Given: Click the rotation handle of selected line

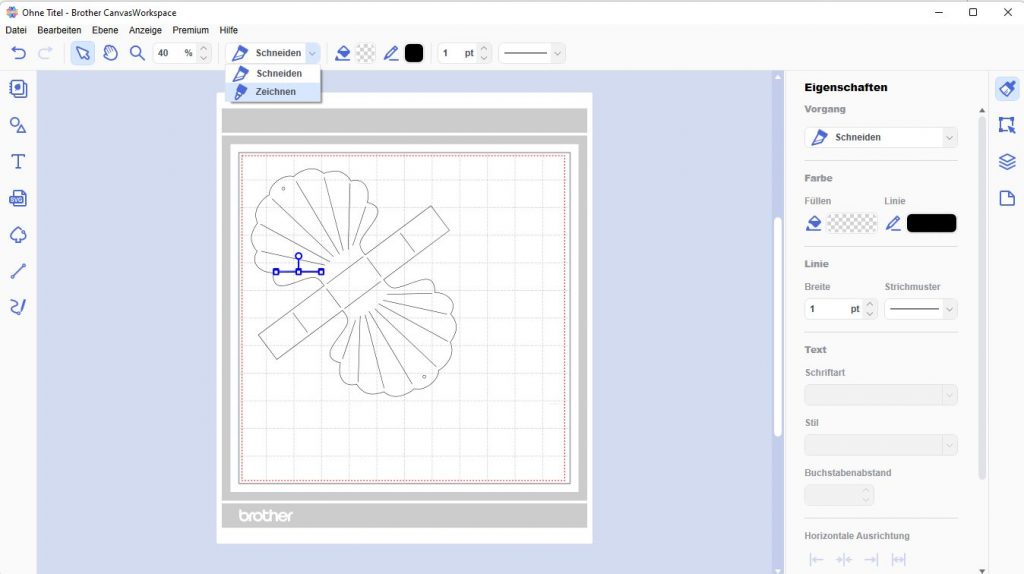Looking at the screenshot, I should point(298,256).
